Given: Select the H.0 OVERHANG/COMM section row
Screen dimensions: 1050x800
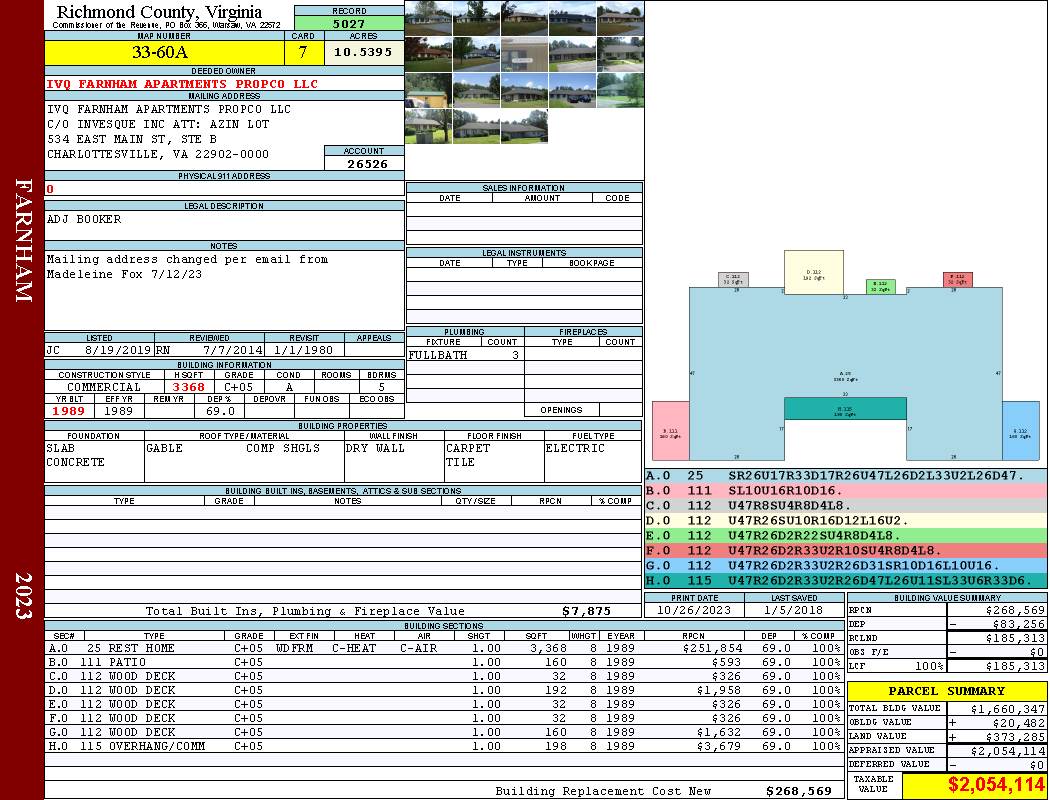Looking at the screenshot, I should coord(444,746).
